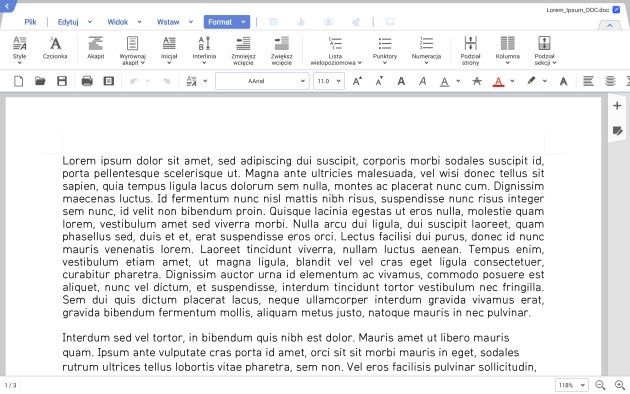Click the note tag icon in sidebar
630x394 pixels.
618,131
